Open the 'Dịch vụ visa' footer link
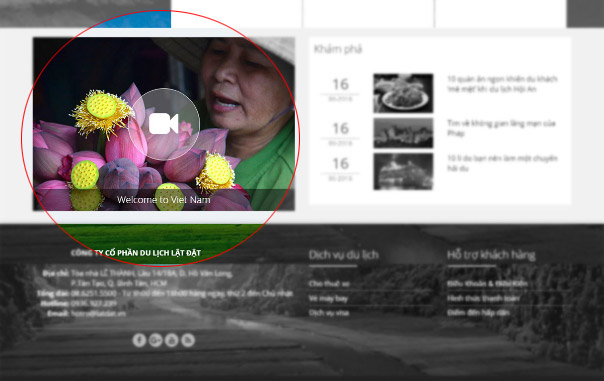Viewport: 604px width, 381px height. click(x=329, y=313)
